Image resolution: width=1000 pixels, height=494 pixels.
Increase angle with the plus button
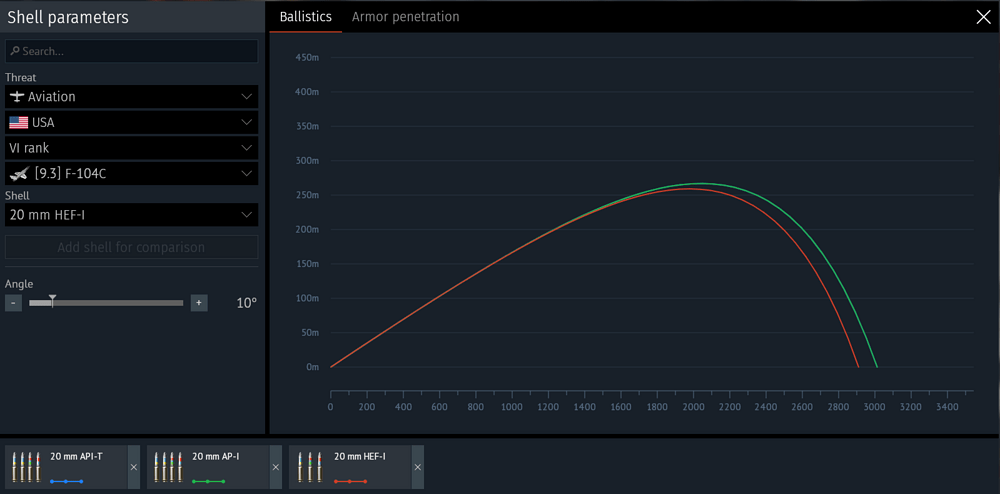pos(199,303)
